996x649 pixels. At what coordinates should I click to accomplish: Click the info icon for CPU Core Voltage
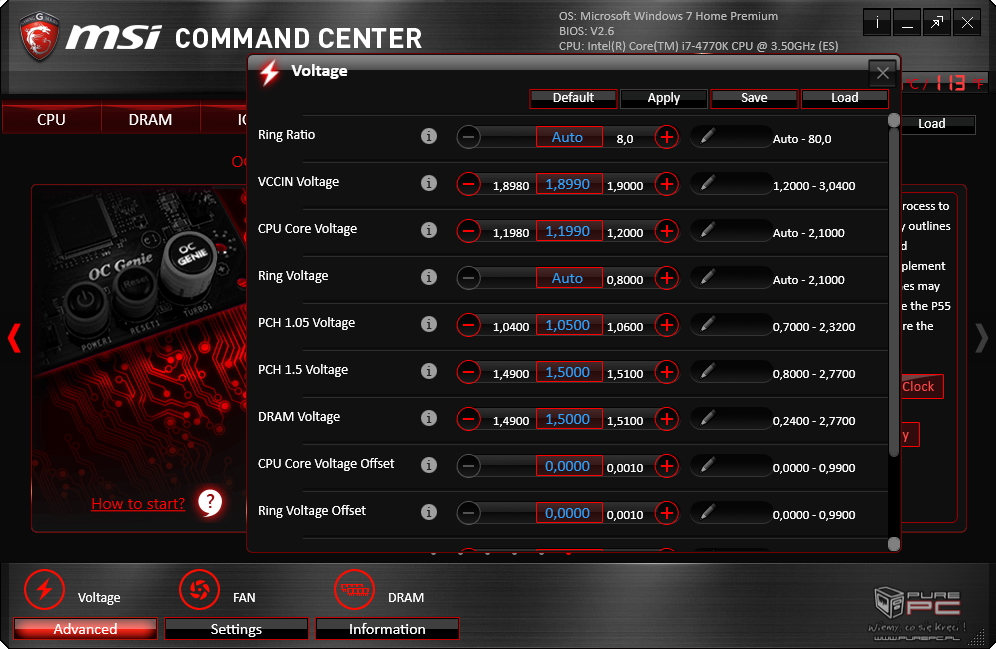click(429, 230)
